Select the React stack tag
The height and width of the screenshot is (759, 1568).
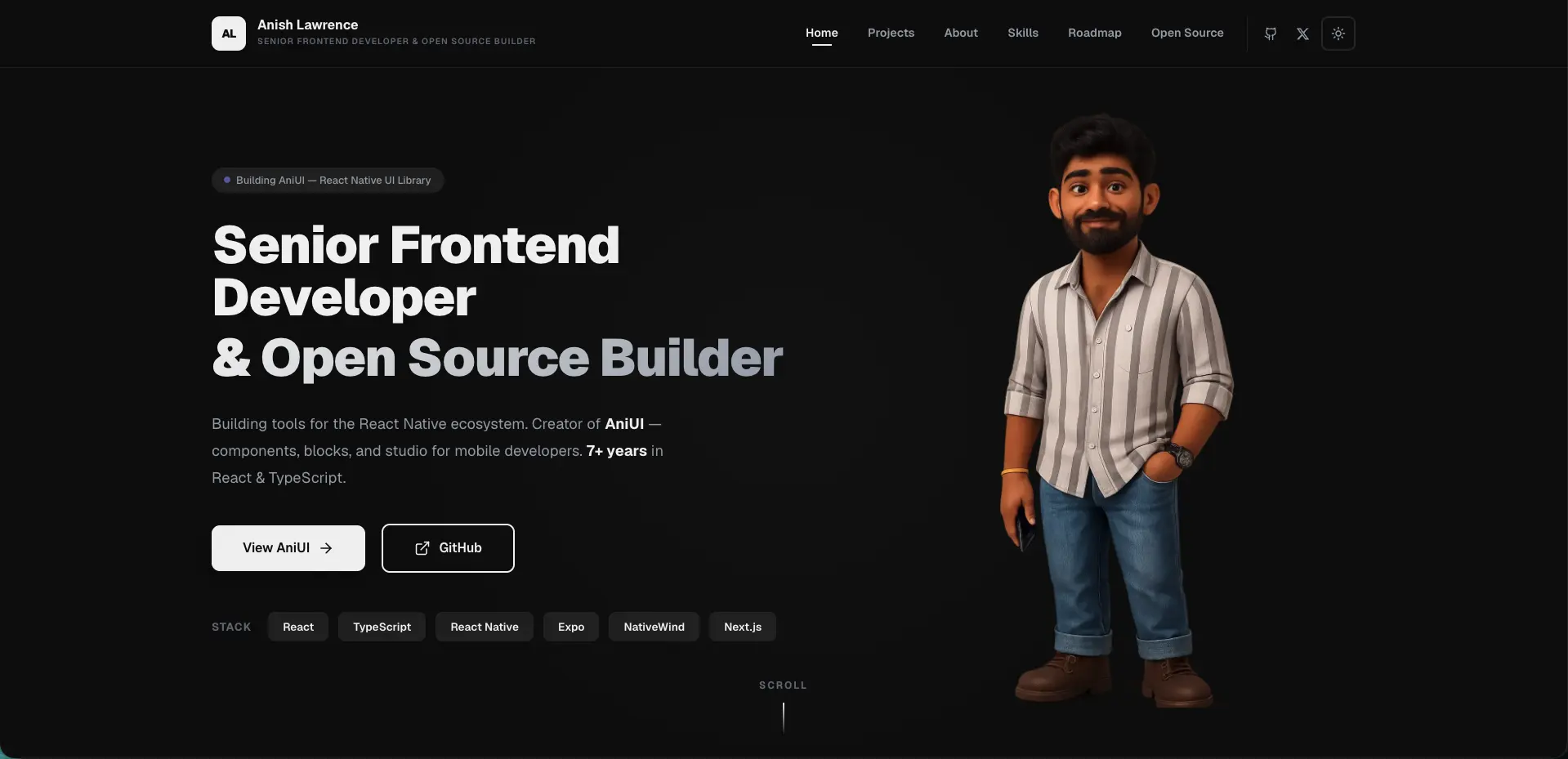click(x=298, y=627)
